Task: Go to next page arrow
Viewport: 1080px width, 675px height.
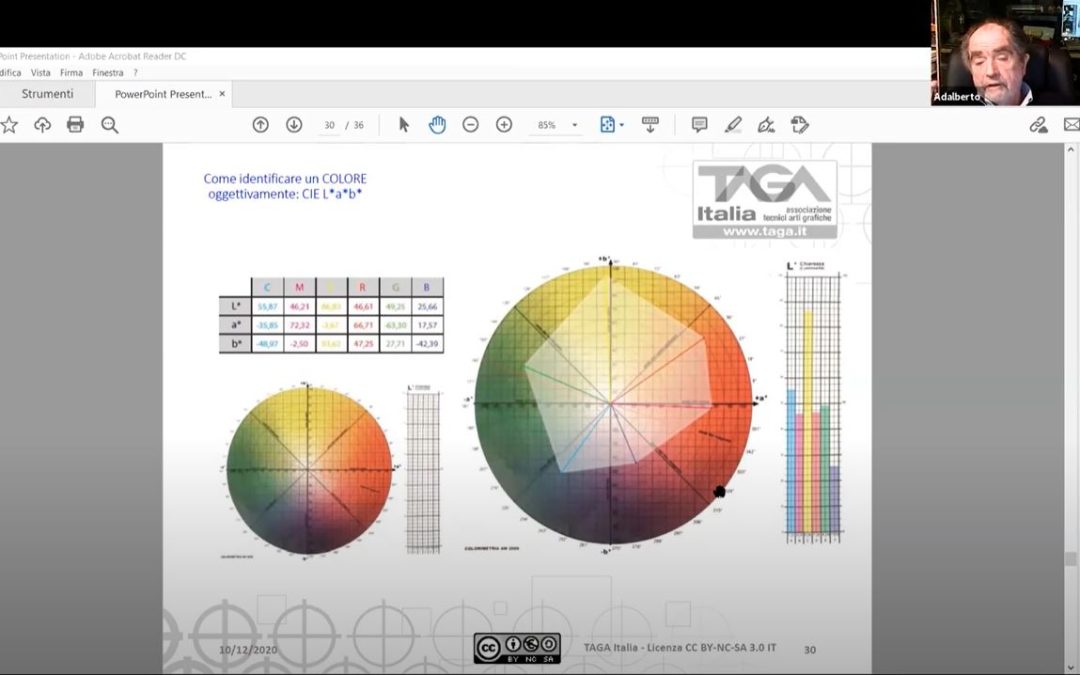Action: [294, 125]
